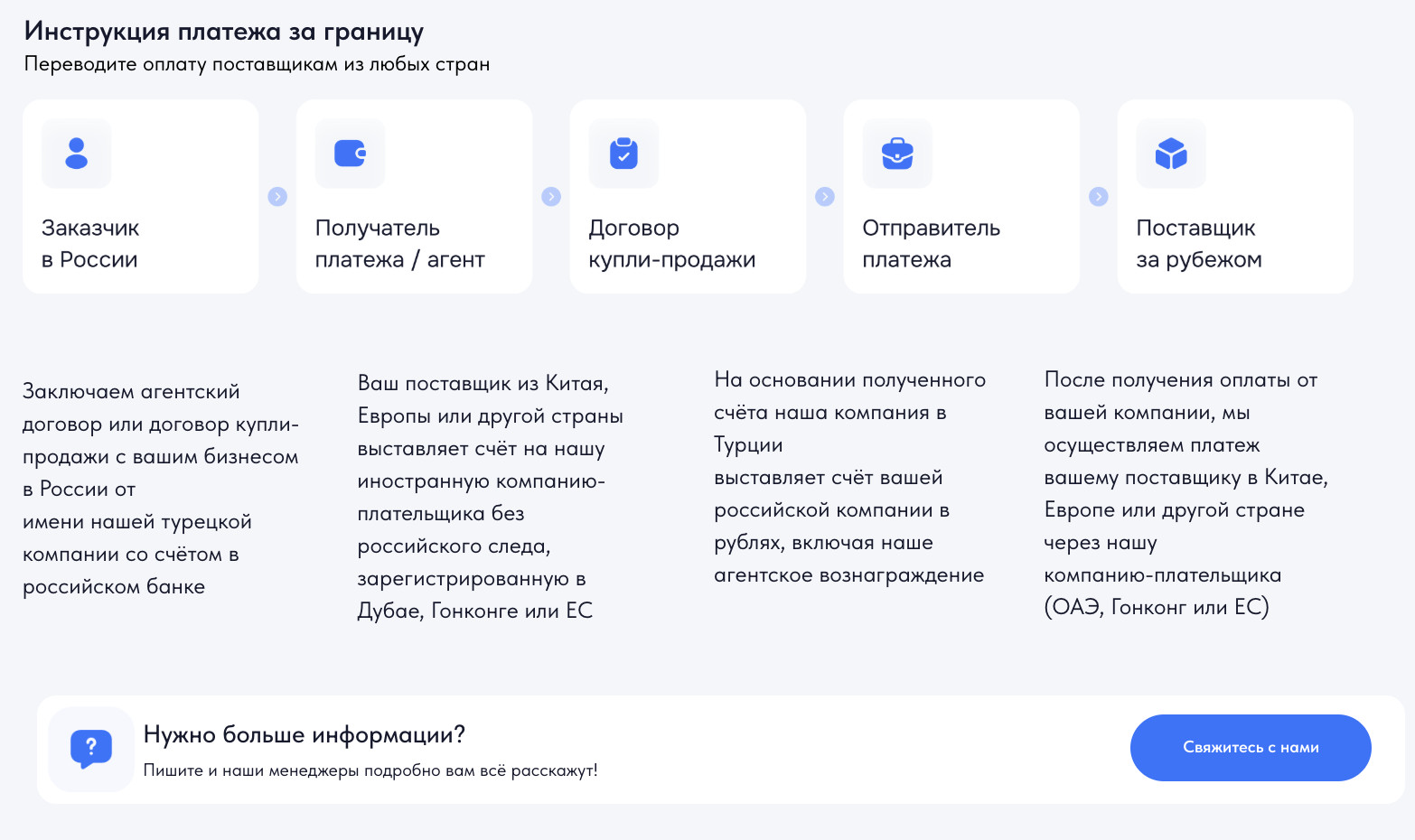Screen dimensions: 1415x840
Task: Click the clipboard check icon for Договор купли-продажи
Action: click(623, 154)
